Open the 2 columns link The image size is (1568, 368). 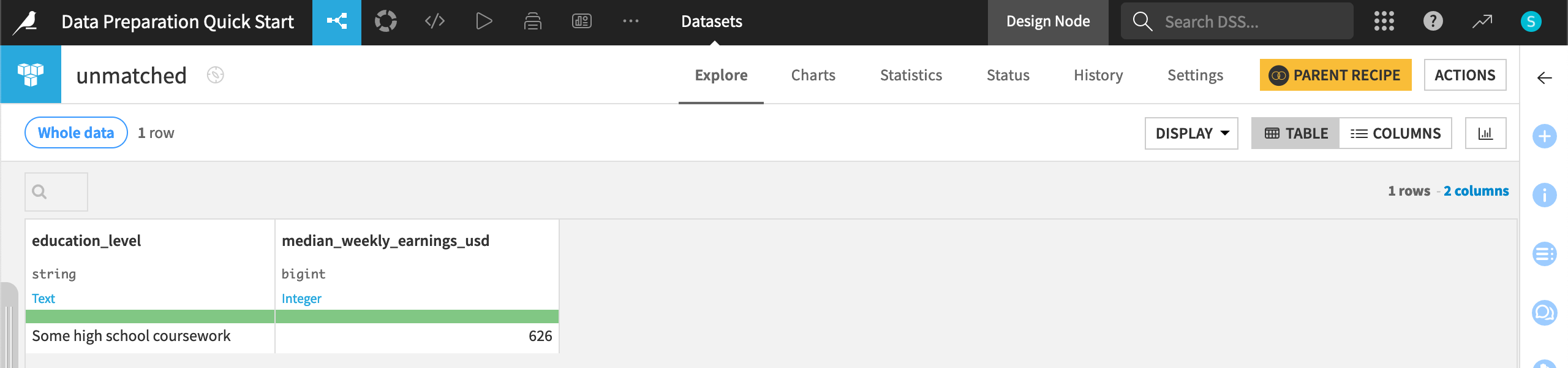click(x=1476, y=191)
